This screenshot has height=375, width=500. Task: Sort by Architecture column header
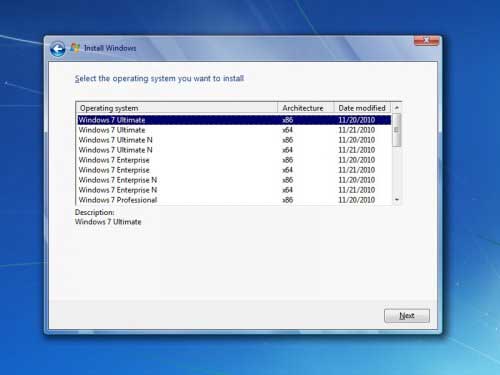(x=306, y=108)
